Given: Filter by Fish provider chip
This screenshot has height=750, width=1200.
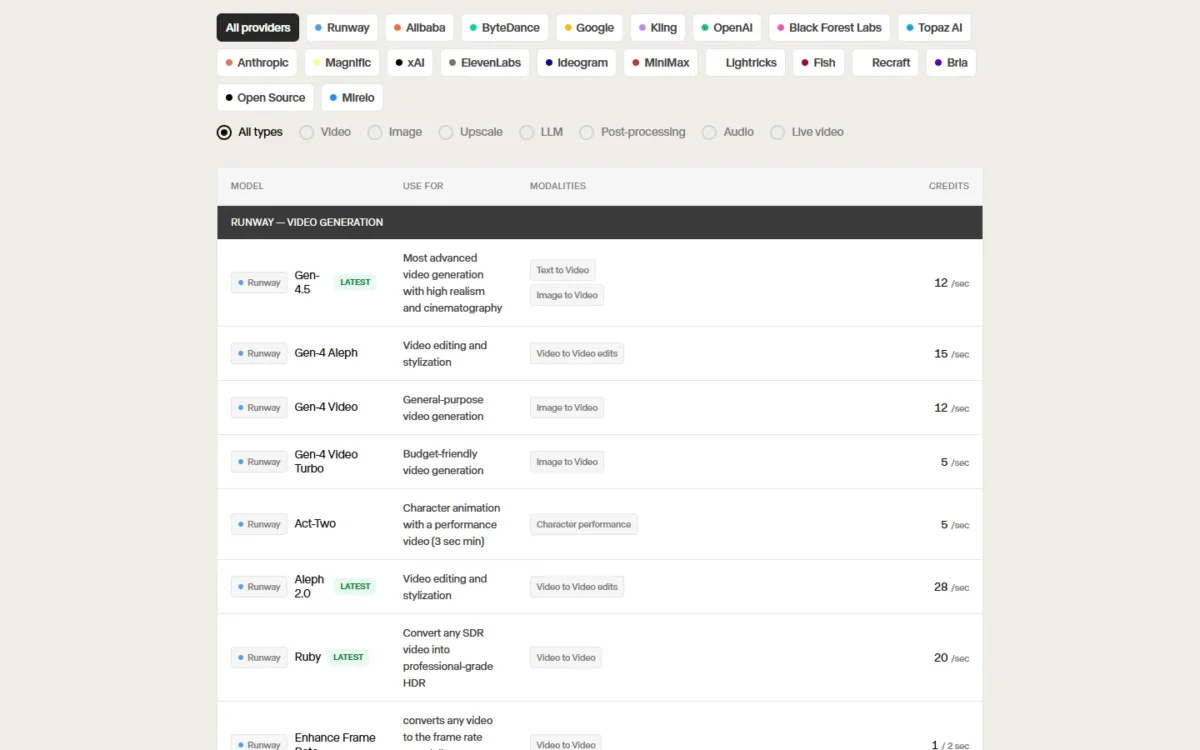Looking at the screenshot, I should [819, 63].
